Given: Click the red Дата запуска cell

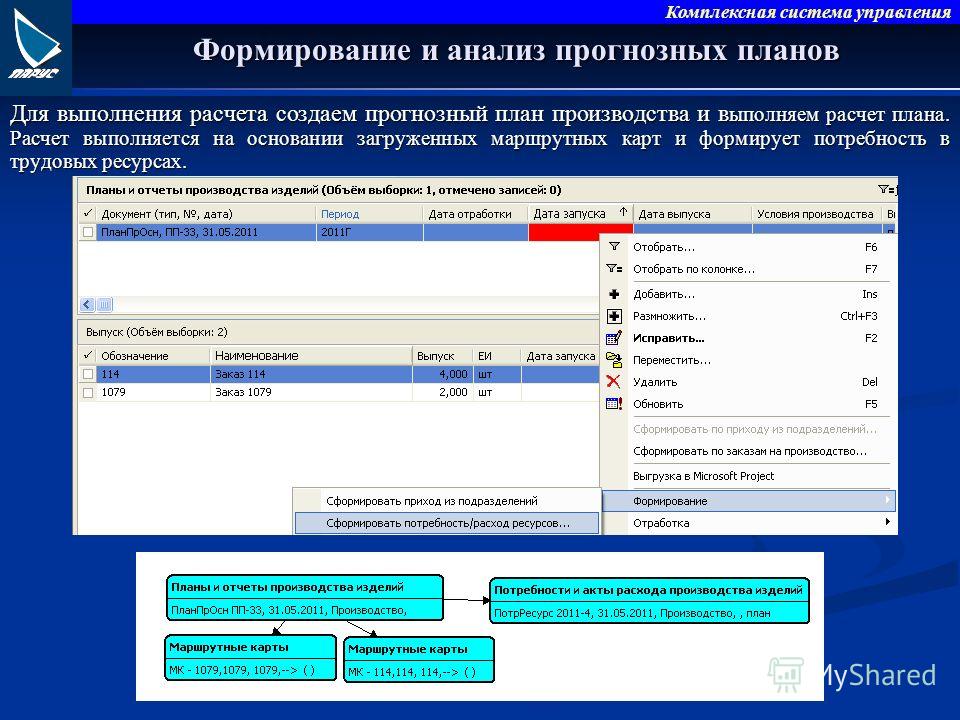Looking at the screenshot, I should pos(580,232).
